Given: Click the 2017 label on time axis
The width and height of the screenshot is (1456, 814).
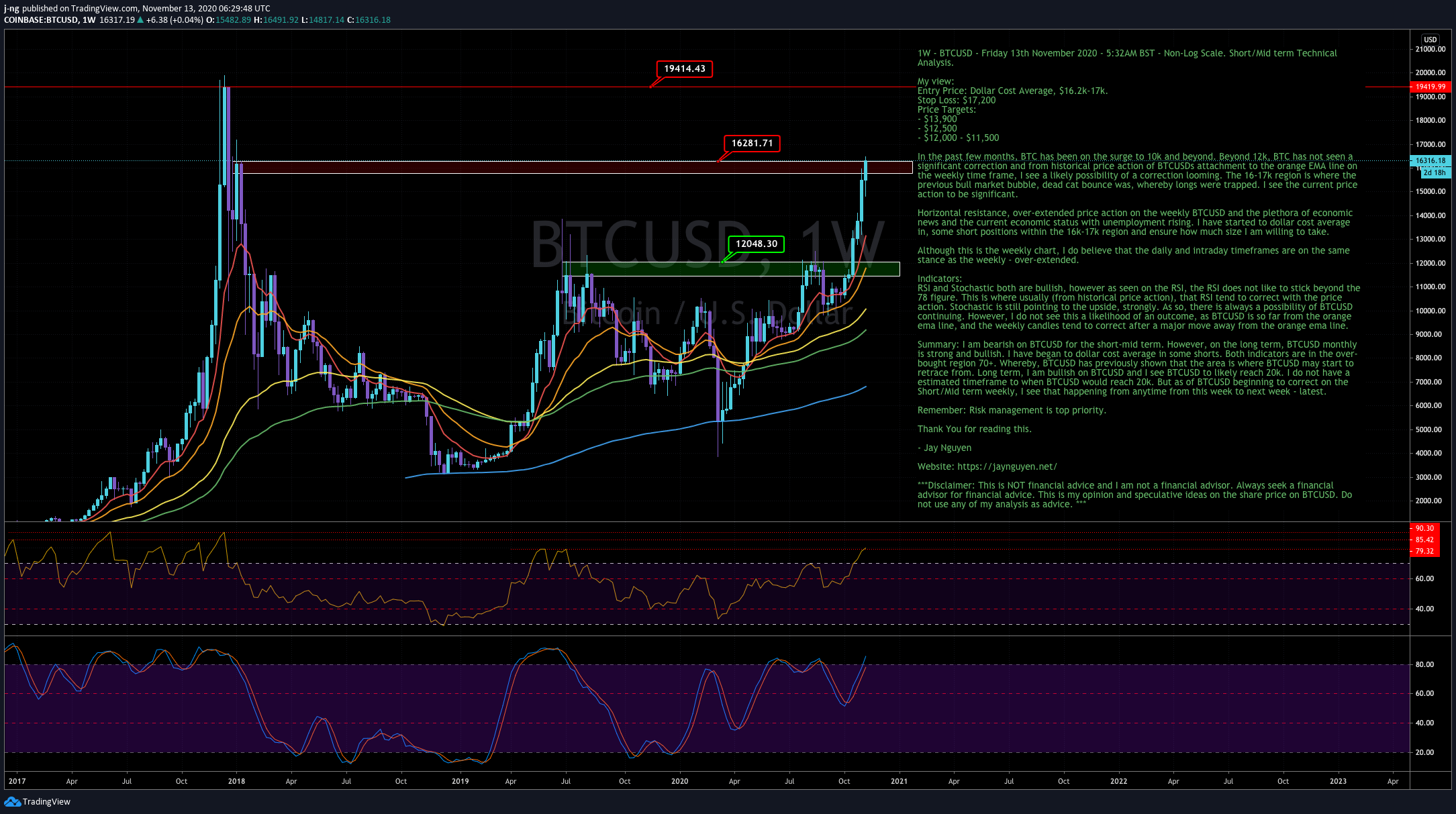Looking at the screenshot, I should [x=17, y=781].
